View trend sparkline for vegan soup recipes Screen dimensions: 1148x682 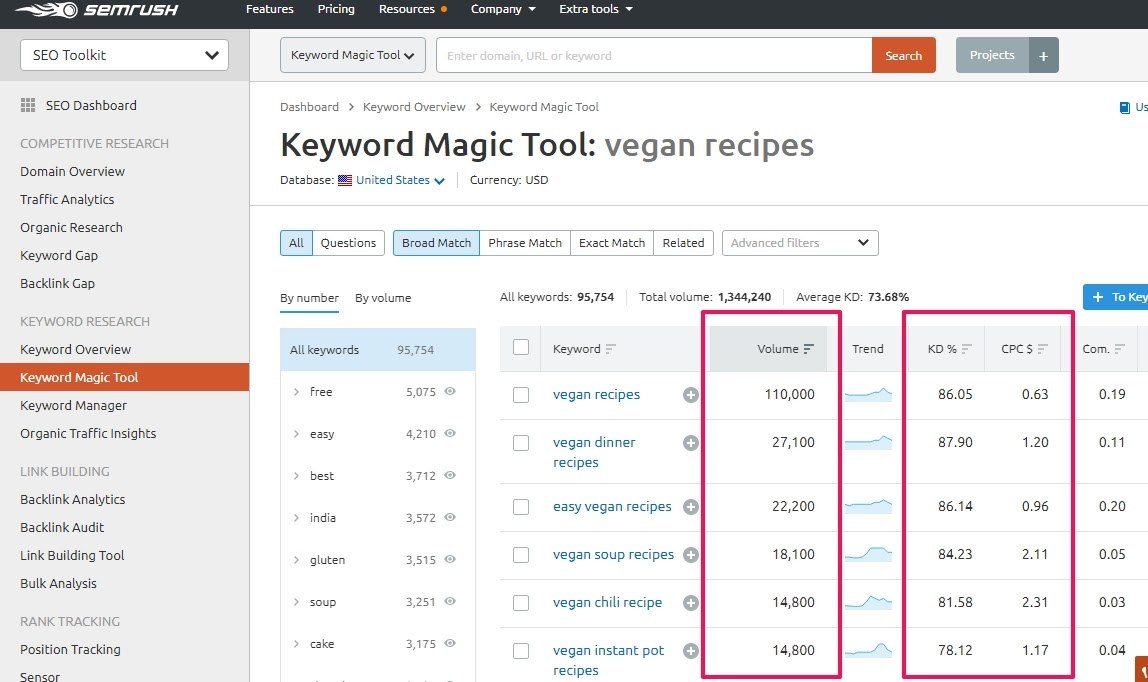(x=868, y=555)
